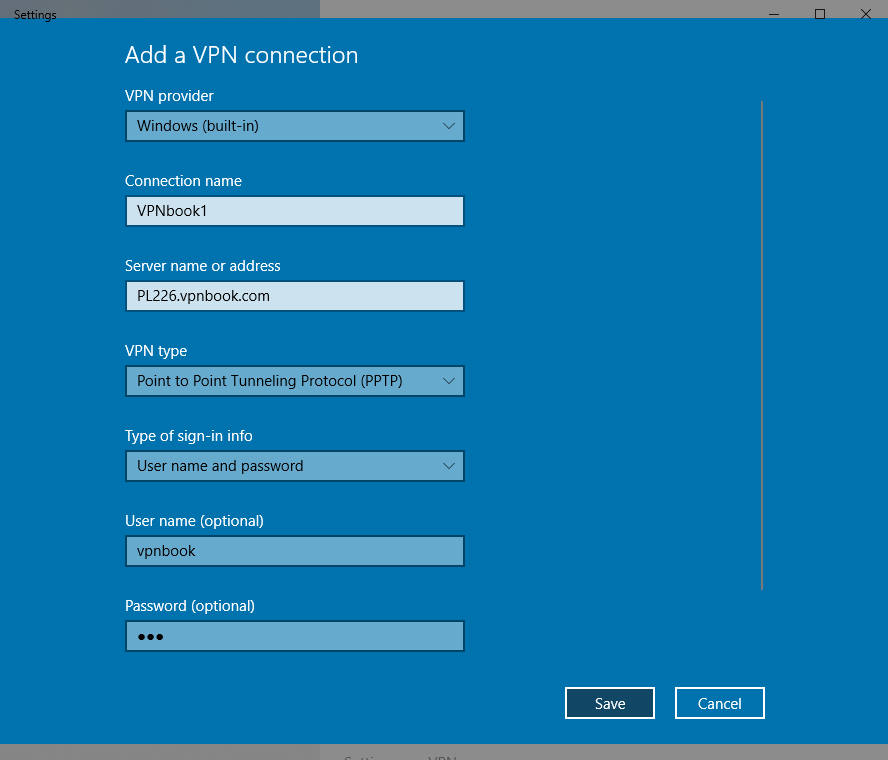This screenshot has height=760, width=888.
Task: Click the Add a VPN connection heading
Action: coord(241,55)
